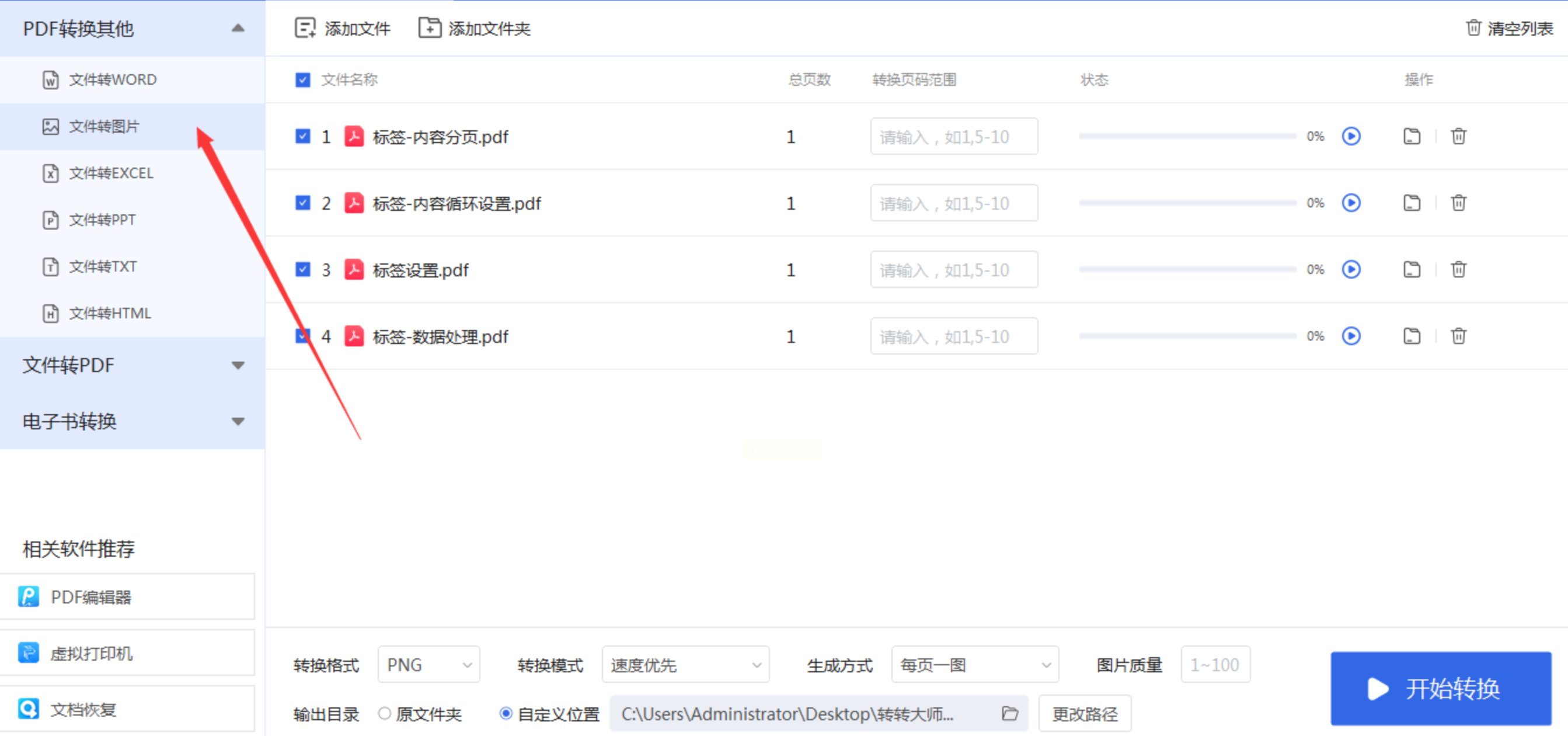The height and width of the screenshot is (736, 1568).
Task: Select 原文件夹 output radio button
Action: coord(384,713)
